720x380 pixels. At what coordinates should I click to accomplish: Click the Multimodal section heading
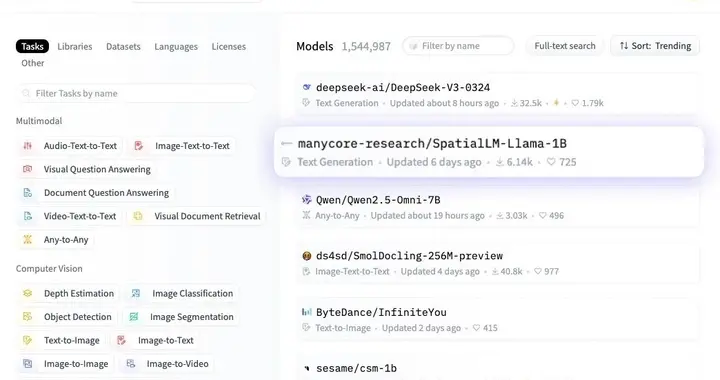point(39,121)
